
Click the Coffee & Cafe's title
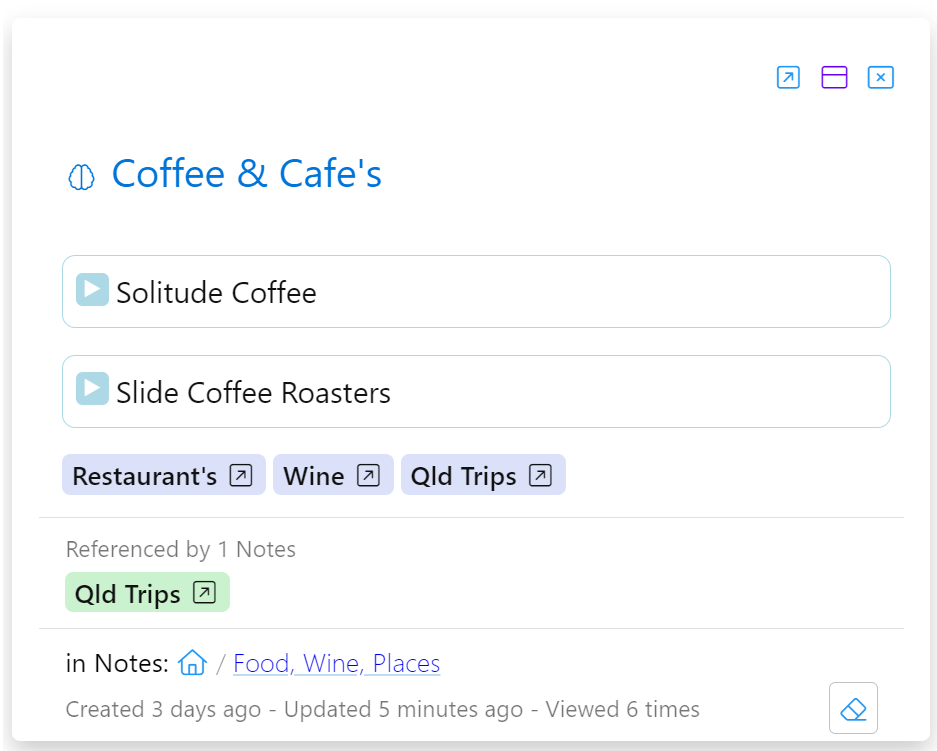[246, 174]
